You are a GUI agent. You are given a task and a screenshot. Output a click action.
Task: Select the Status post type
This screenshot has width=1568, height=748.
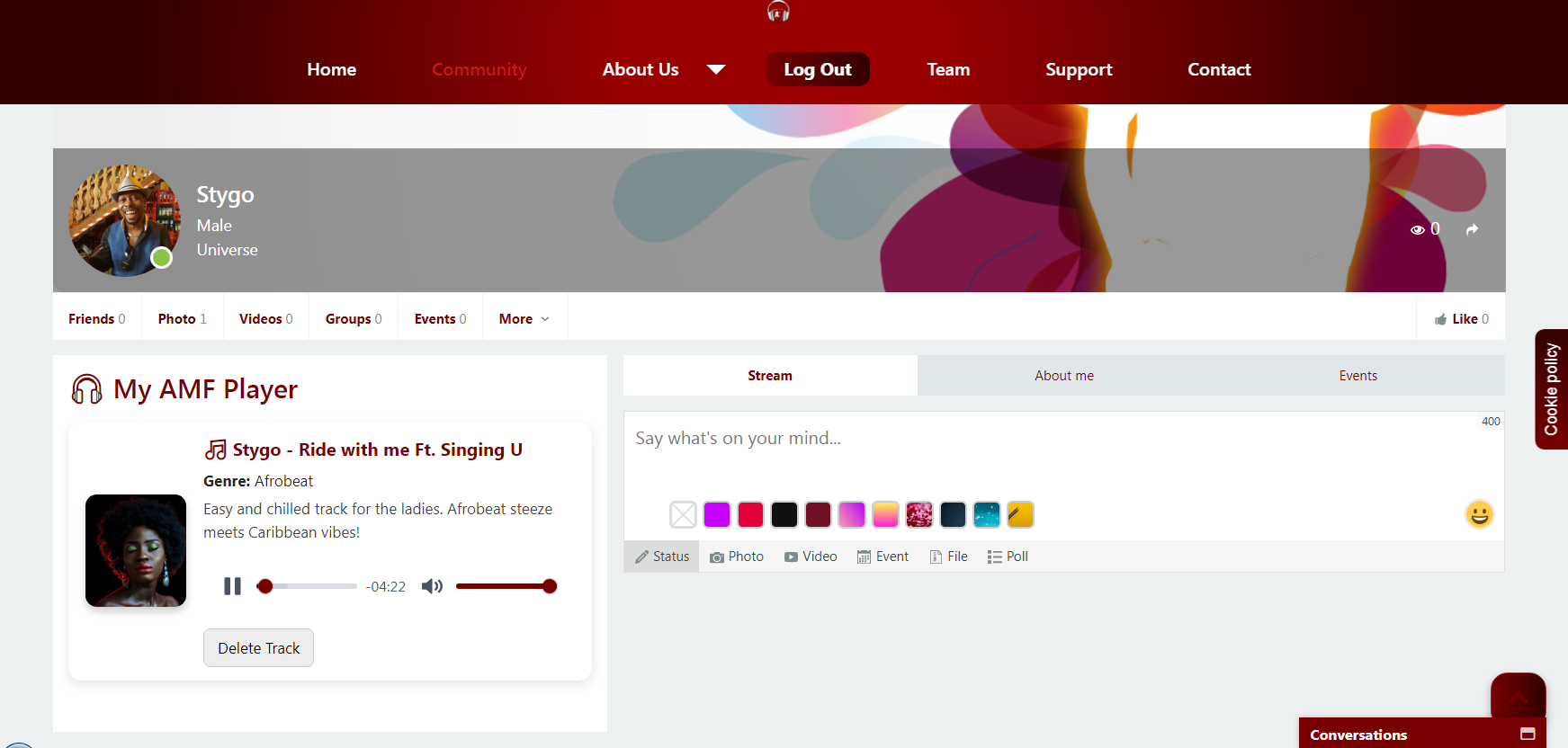point(662,557)
